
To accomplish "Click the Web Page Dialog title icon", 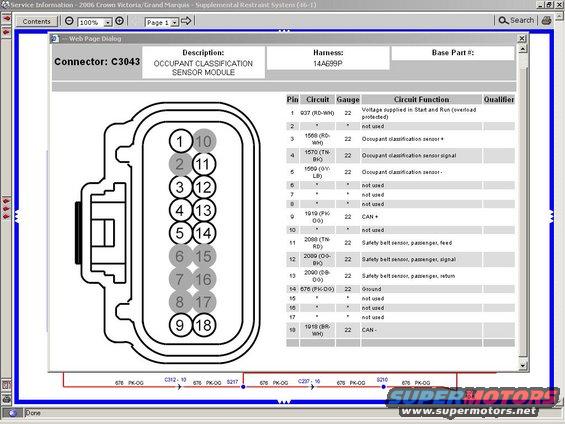I will 55,39.
